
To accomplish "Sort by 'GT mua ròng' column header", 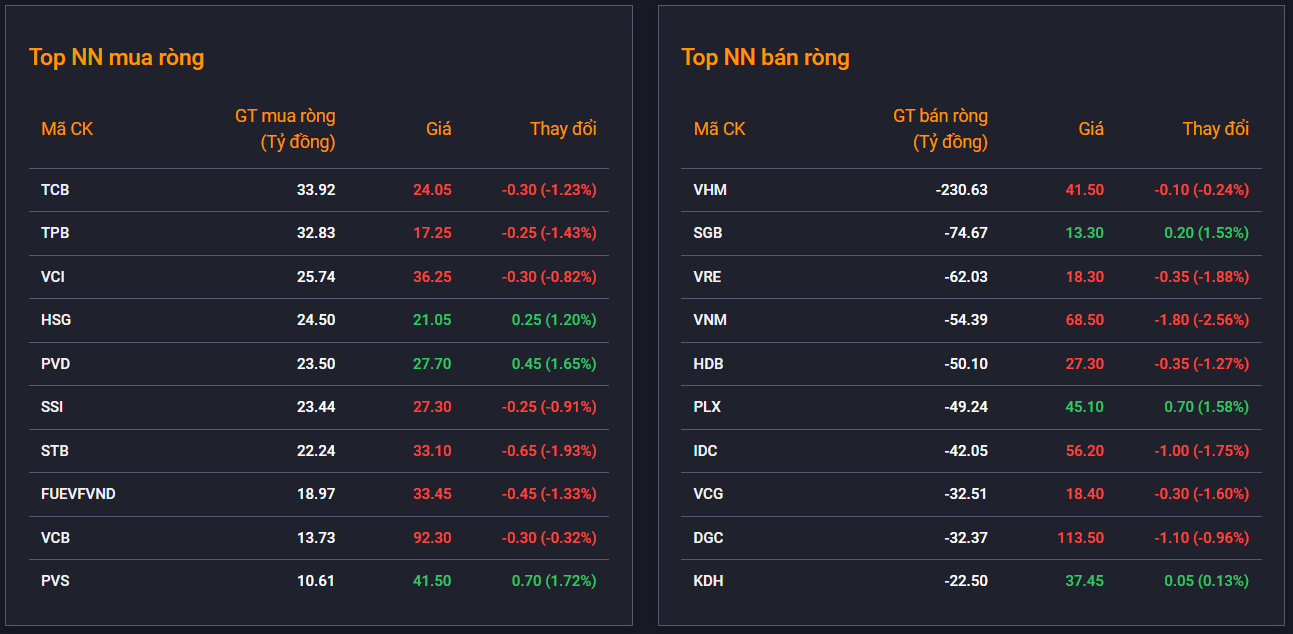I will (x=285, y=129).
